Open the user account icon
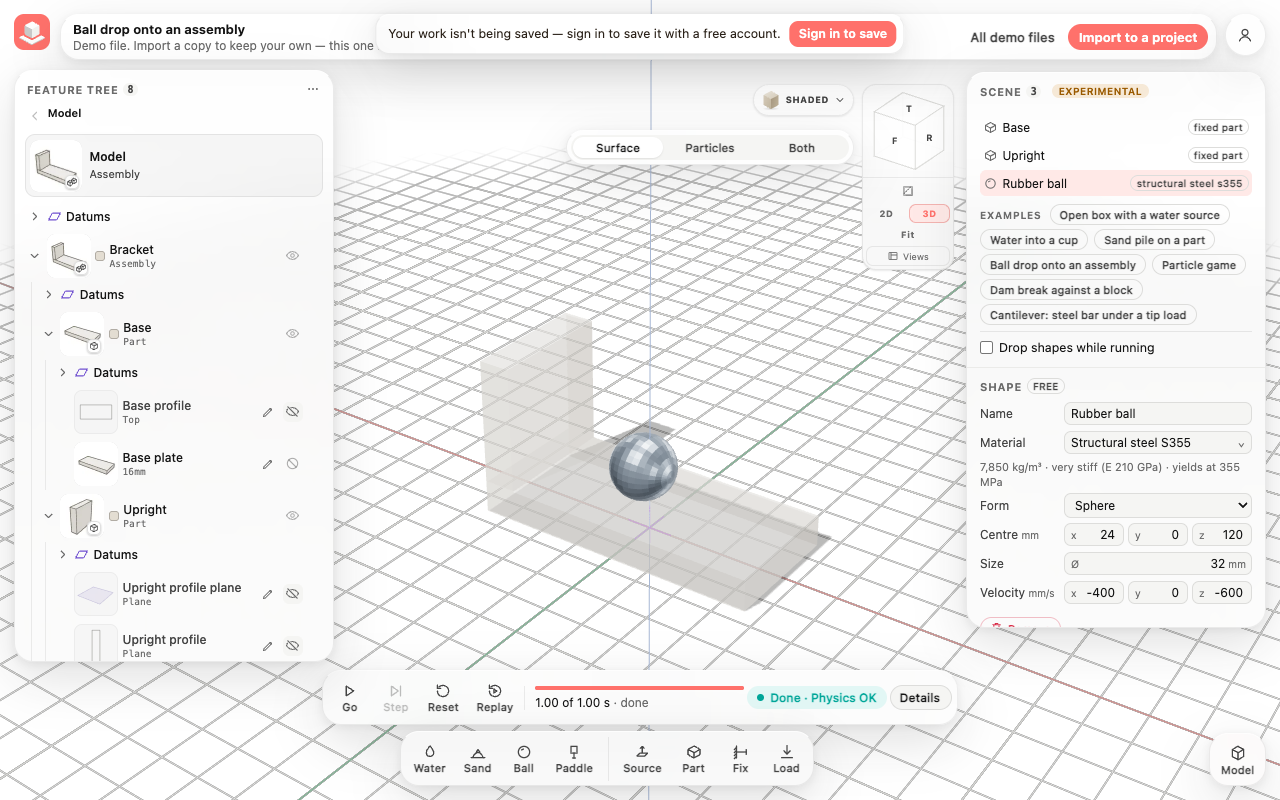Screen dimensions: 1280x800 [1245, 35]
